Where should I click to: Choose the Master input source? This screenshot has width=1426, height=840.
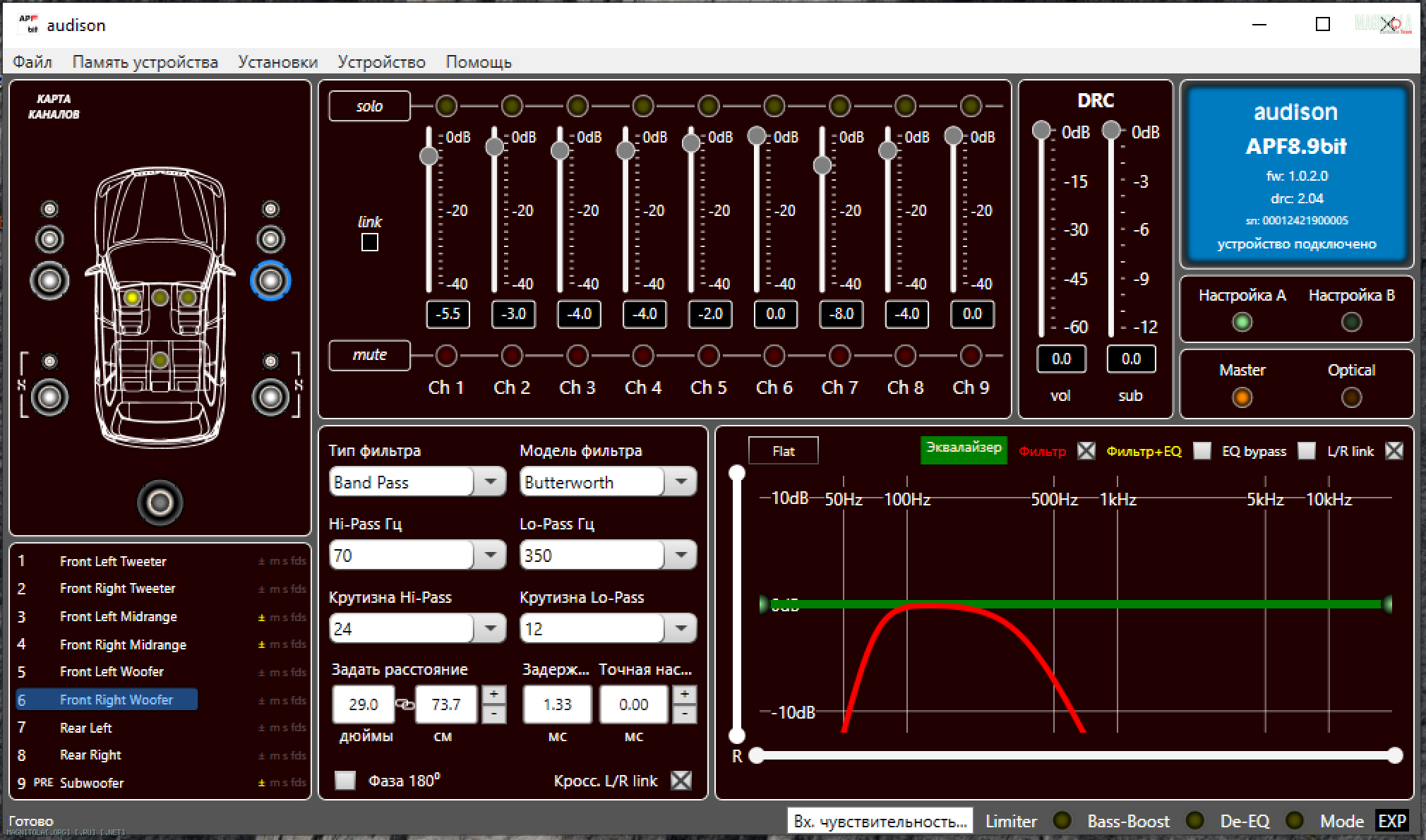coord(1242,397)
